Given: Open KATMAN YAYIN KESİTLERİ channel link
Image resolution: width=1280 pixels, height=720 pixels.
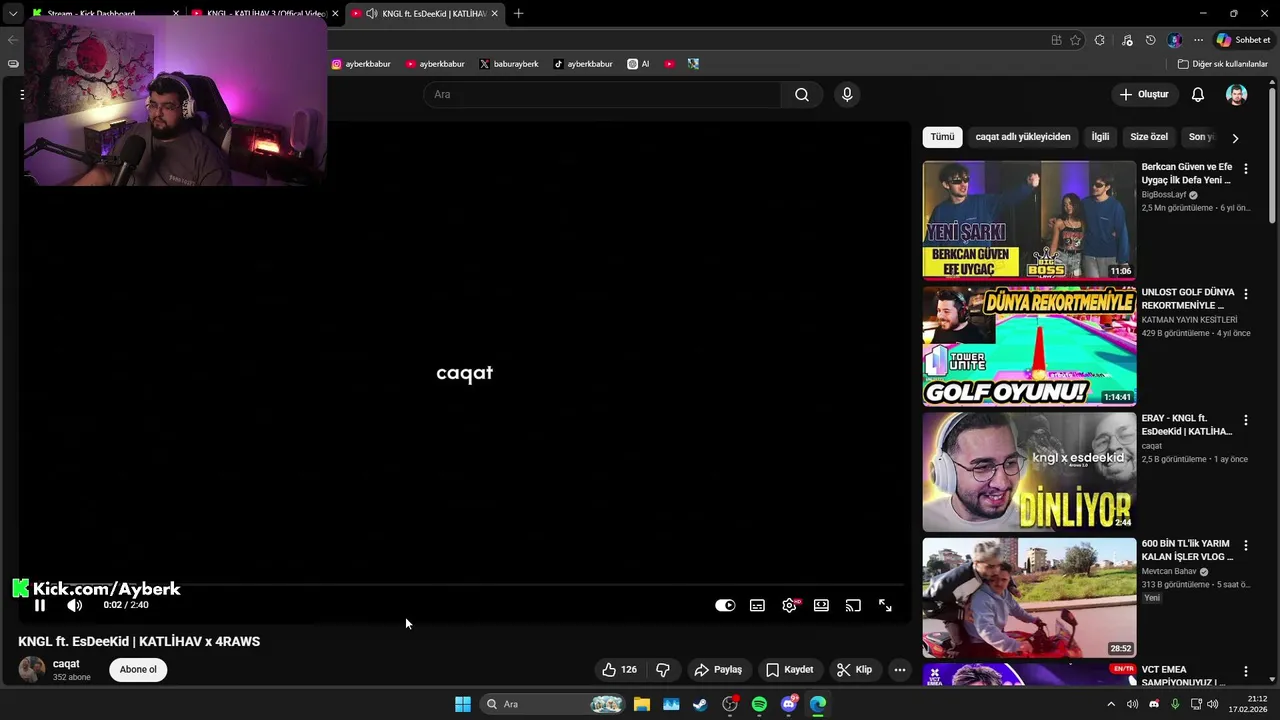Looking at the screenshot, I should point(1189,320).
